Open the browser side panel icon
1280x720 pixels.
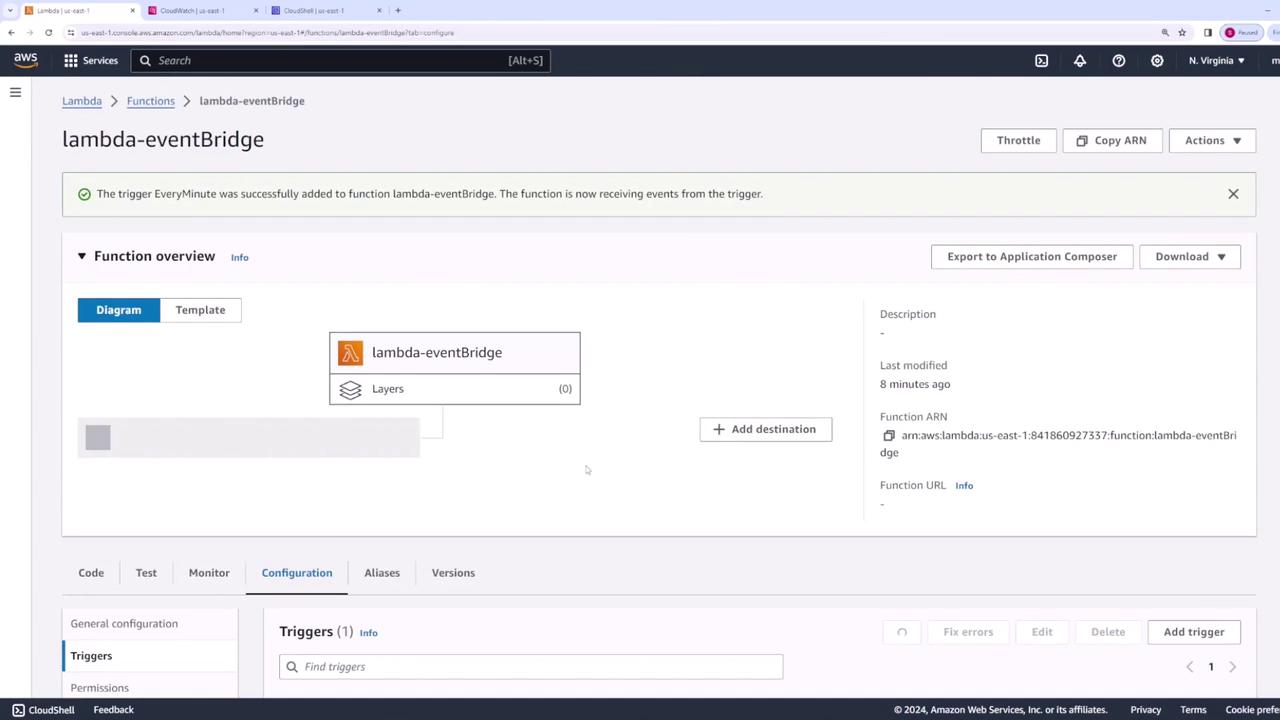click(x=1208, y=32)
